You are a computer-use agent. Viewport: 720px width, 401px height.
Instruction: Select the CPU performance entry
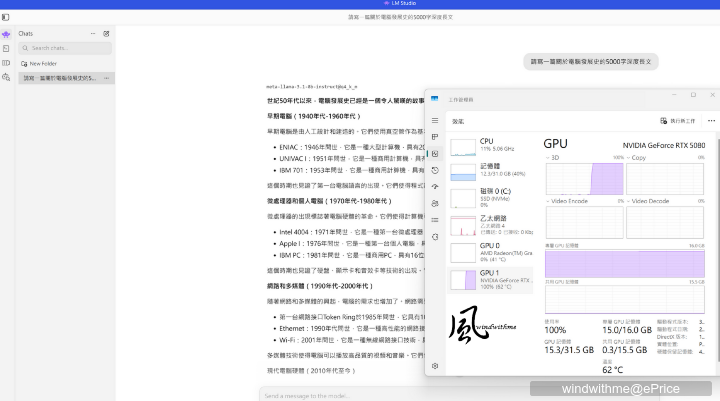click(490, 146)
